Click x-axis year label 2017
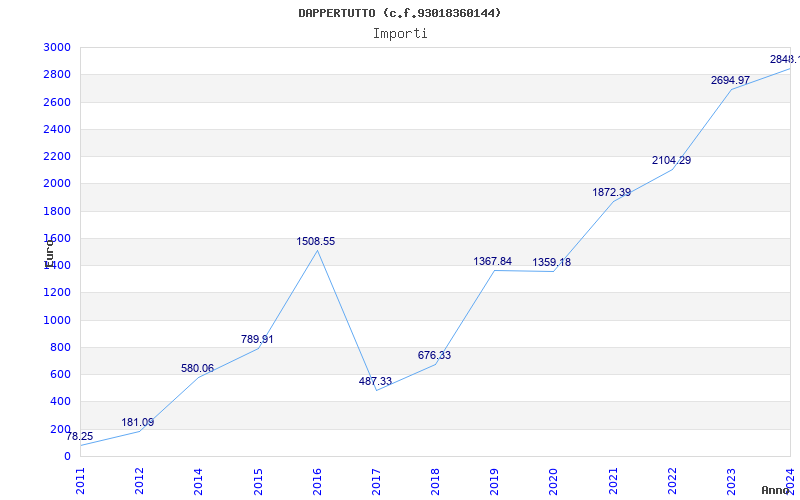This screenshot has height=500, width=800. (376, 481)
